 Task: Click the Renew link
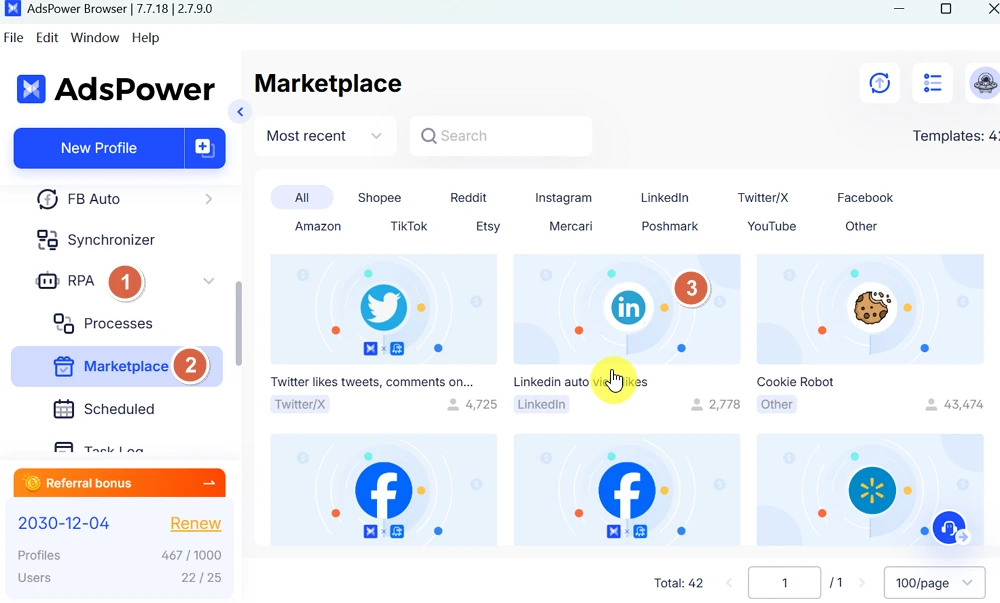point(195,523)
